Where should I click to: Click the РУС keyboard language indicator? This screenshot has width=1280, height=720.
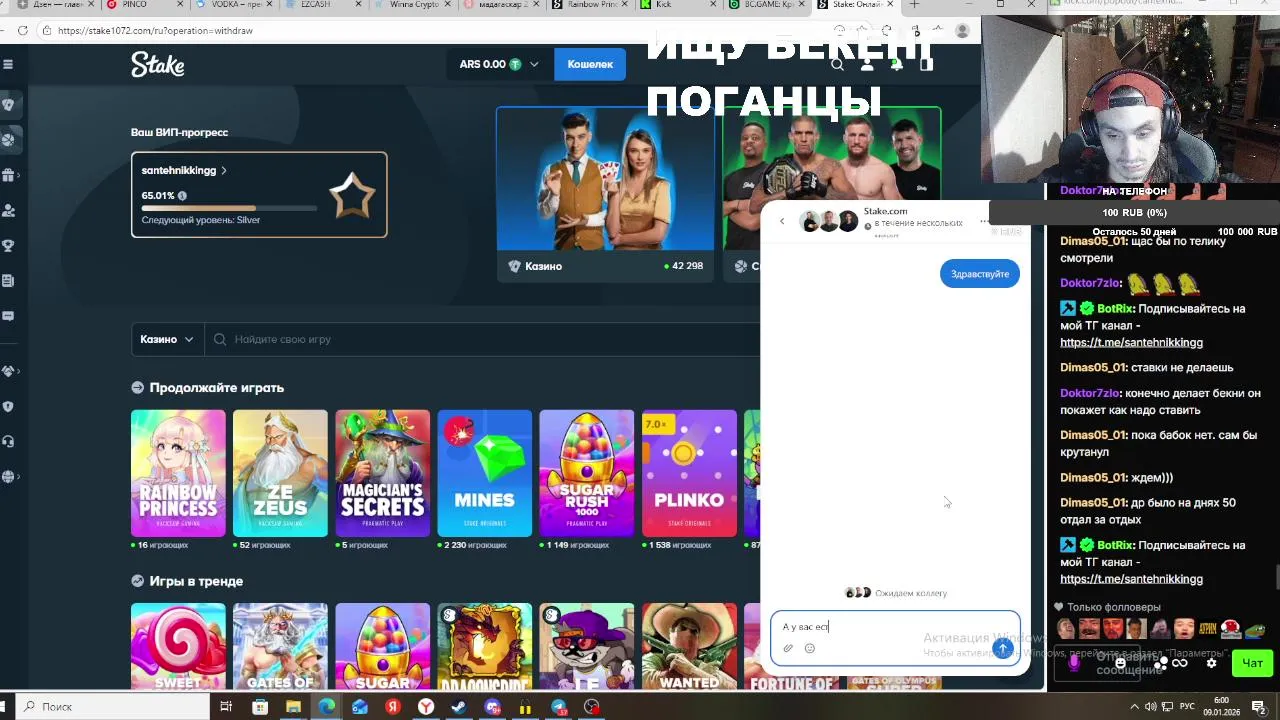click(1188, 707)
